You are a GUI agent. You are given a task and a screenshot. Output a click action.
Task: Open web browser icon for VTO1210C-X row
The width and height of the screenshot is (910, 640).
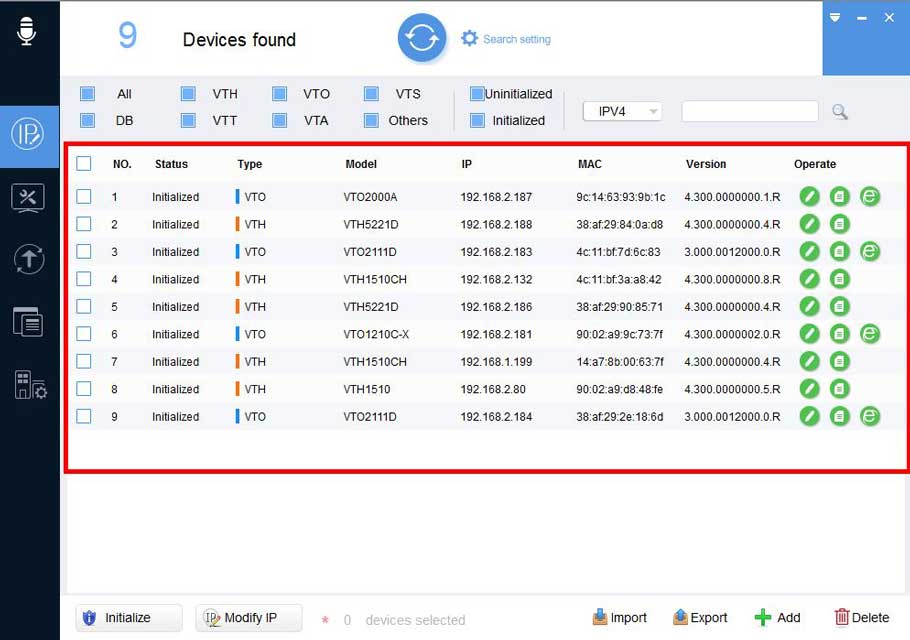pyautogui.click(x=870, y=334)
